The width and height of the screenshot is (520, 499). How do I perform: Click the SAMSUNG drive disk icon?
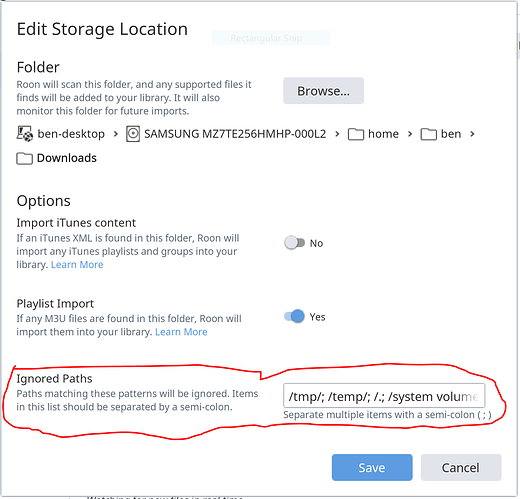(x=133, y=134)
